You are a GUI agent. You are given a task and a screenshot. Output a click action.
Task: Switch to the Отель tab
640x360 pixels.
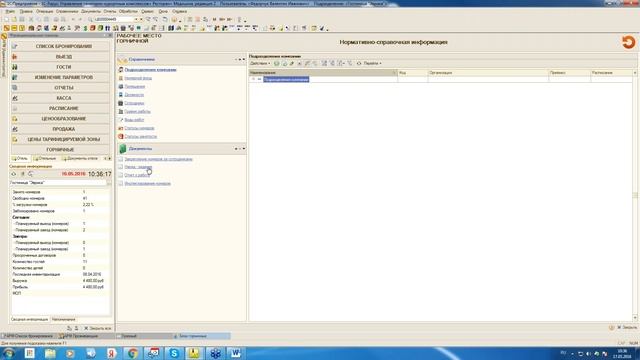pos(20,158)
